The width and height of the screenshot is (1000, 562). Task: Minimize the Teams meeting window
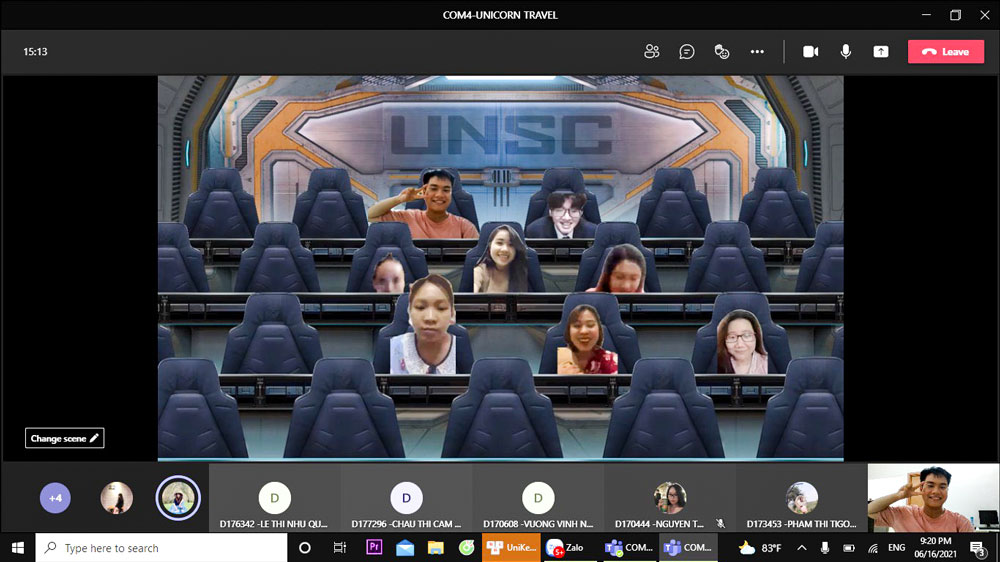click(x=926, y=15)
